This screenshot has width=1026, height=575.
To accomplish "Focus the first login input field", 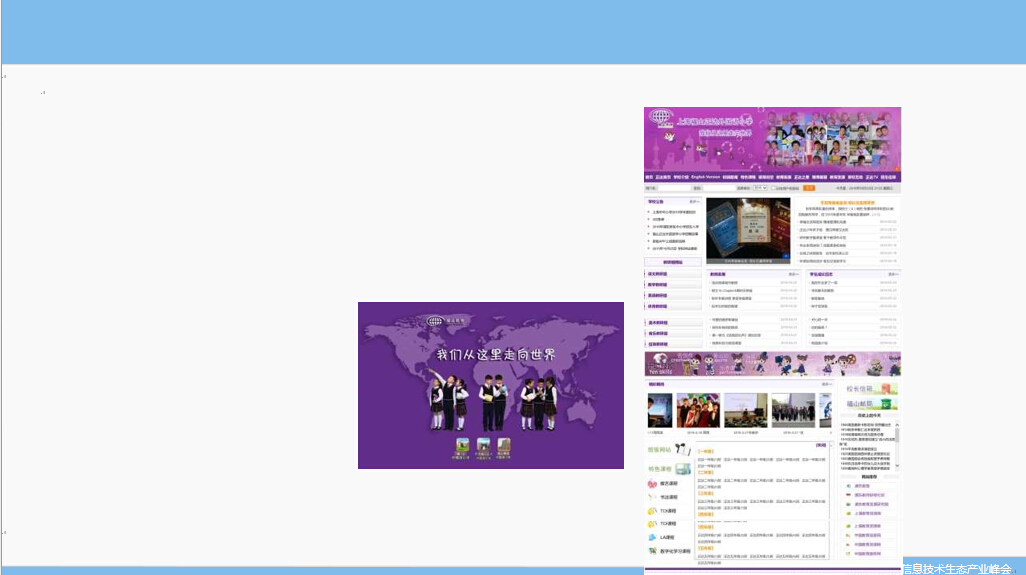I will (x=674, y=188).
